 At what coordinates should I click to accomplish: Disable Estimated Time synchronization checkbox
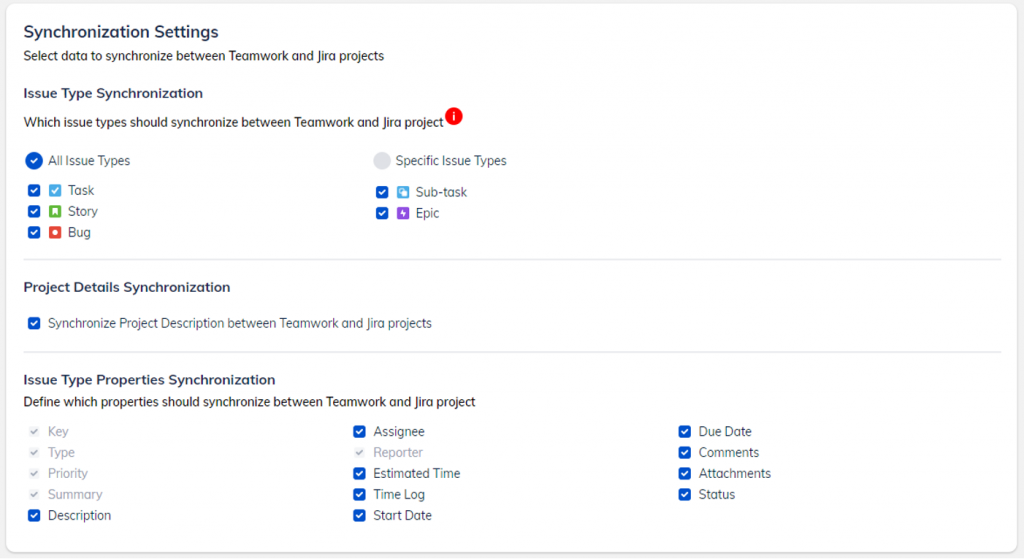pos(359,474)
